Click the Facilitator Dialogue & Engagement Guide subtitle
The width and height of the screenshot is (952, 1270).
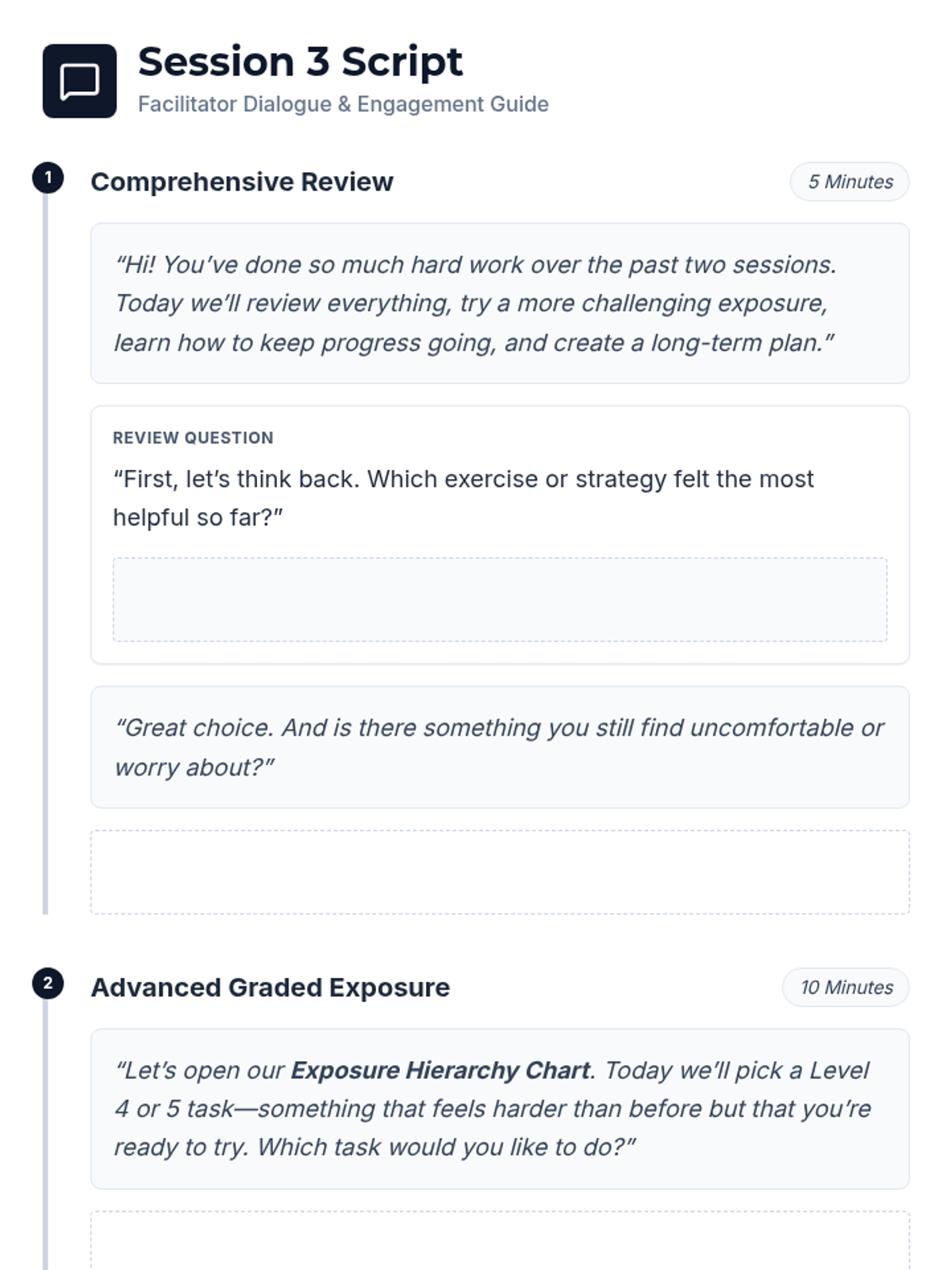click(x=343, y=104)
